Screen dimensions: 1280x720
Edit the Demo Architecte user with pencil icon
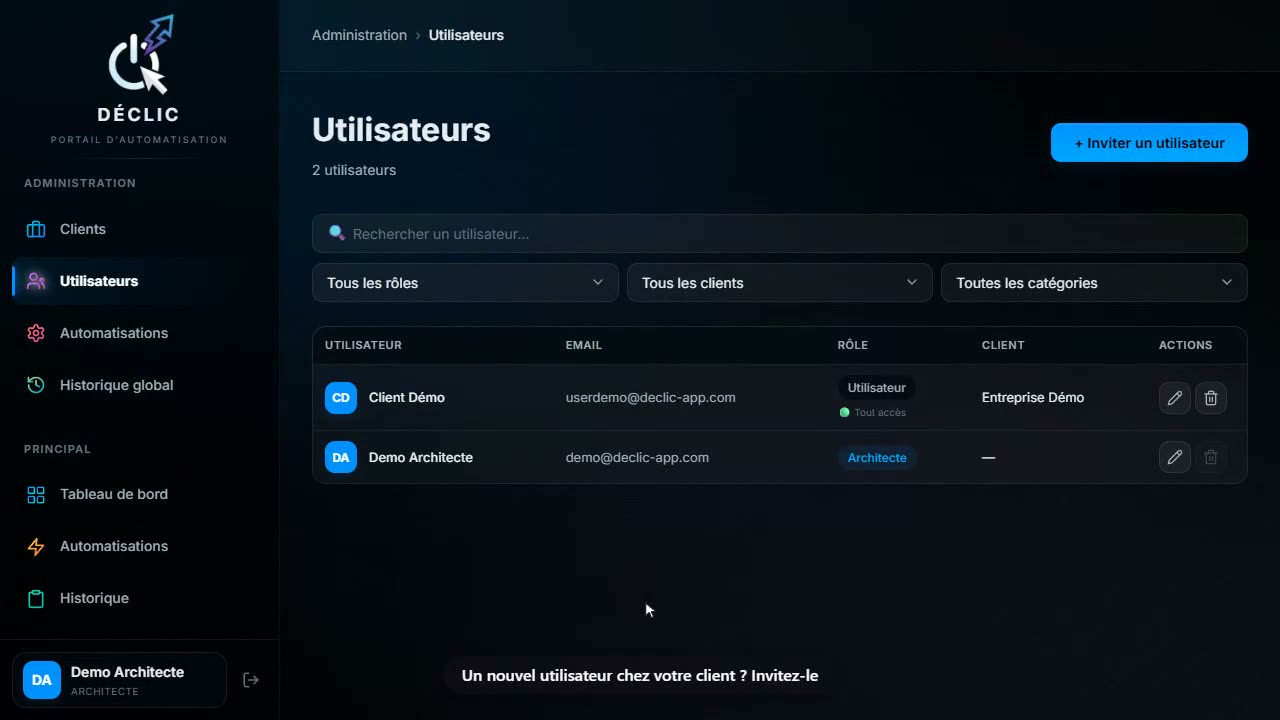point(1175,457)
